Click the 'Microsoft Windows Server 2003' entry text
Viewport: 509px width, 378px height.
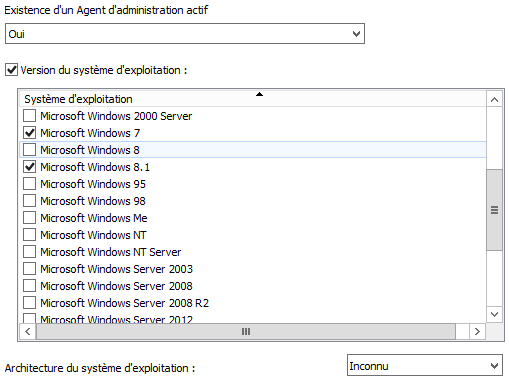tap(117, 269)
